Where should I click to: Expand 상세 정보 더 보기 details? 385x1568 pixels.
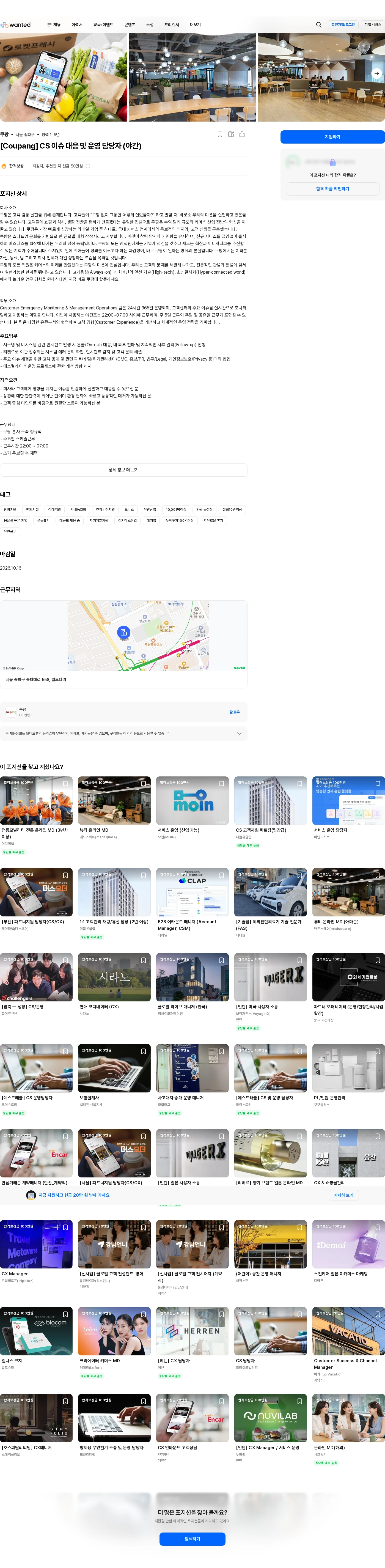(123, 470)
